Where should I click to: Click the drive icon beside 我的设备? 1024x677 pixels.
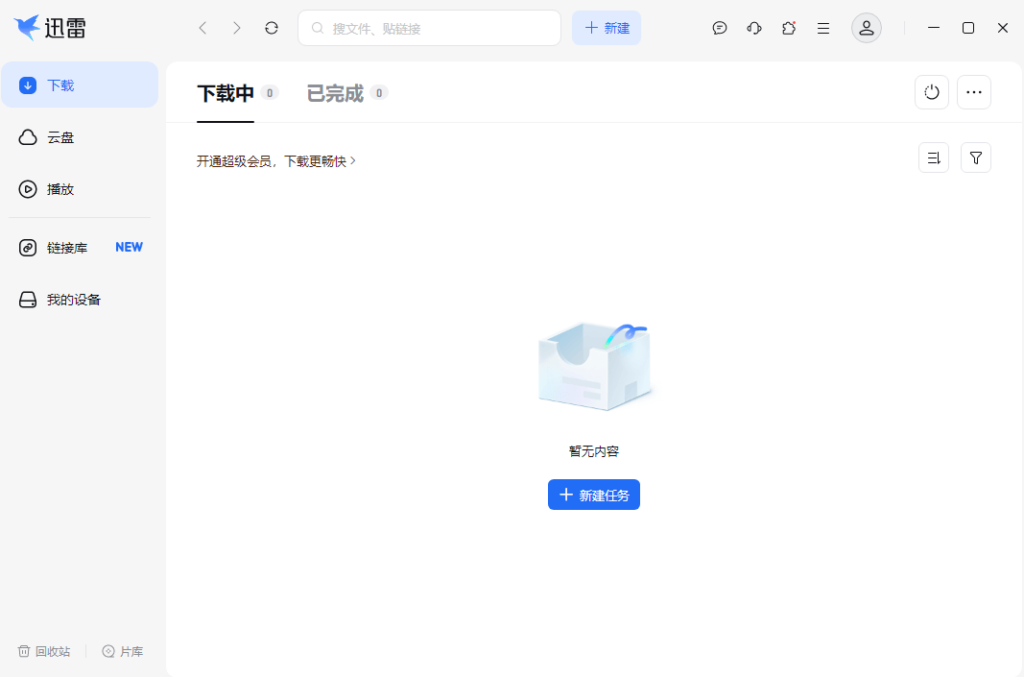pyautogui.click(x=27, y=300)
